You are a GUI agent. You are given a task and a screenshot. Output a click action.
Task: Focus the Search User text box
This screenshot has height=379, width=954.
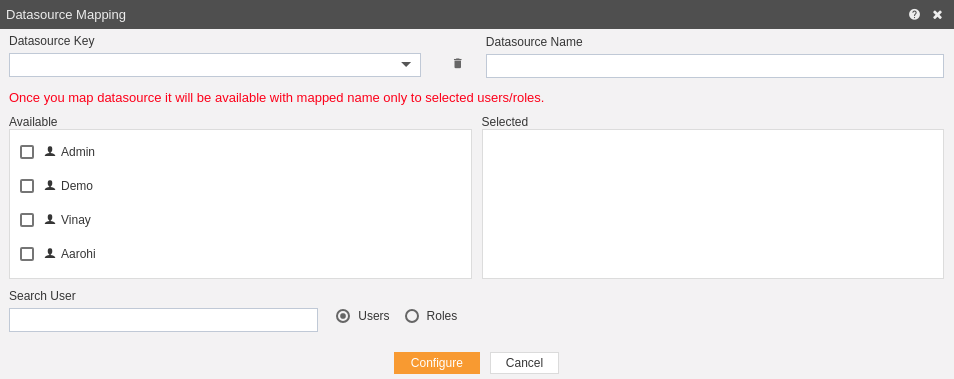coord(164,320)
